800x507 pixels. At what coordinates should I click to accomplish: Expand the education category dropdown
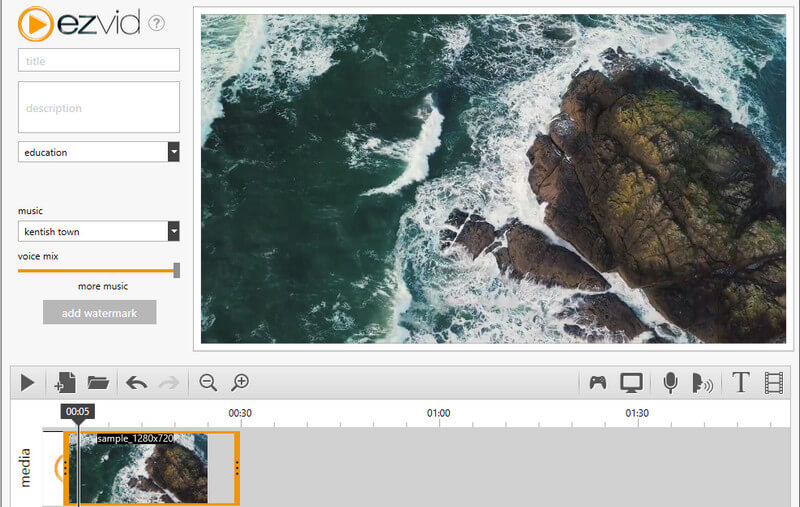pos(173,152)
